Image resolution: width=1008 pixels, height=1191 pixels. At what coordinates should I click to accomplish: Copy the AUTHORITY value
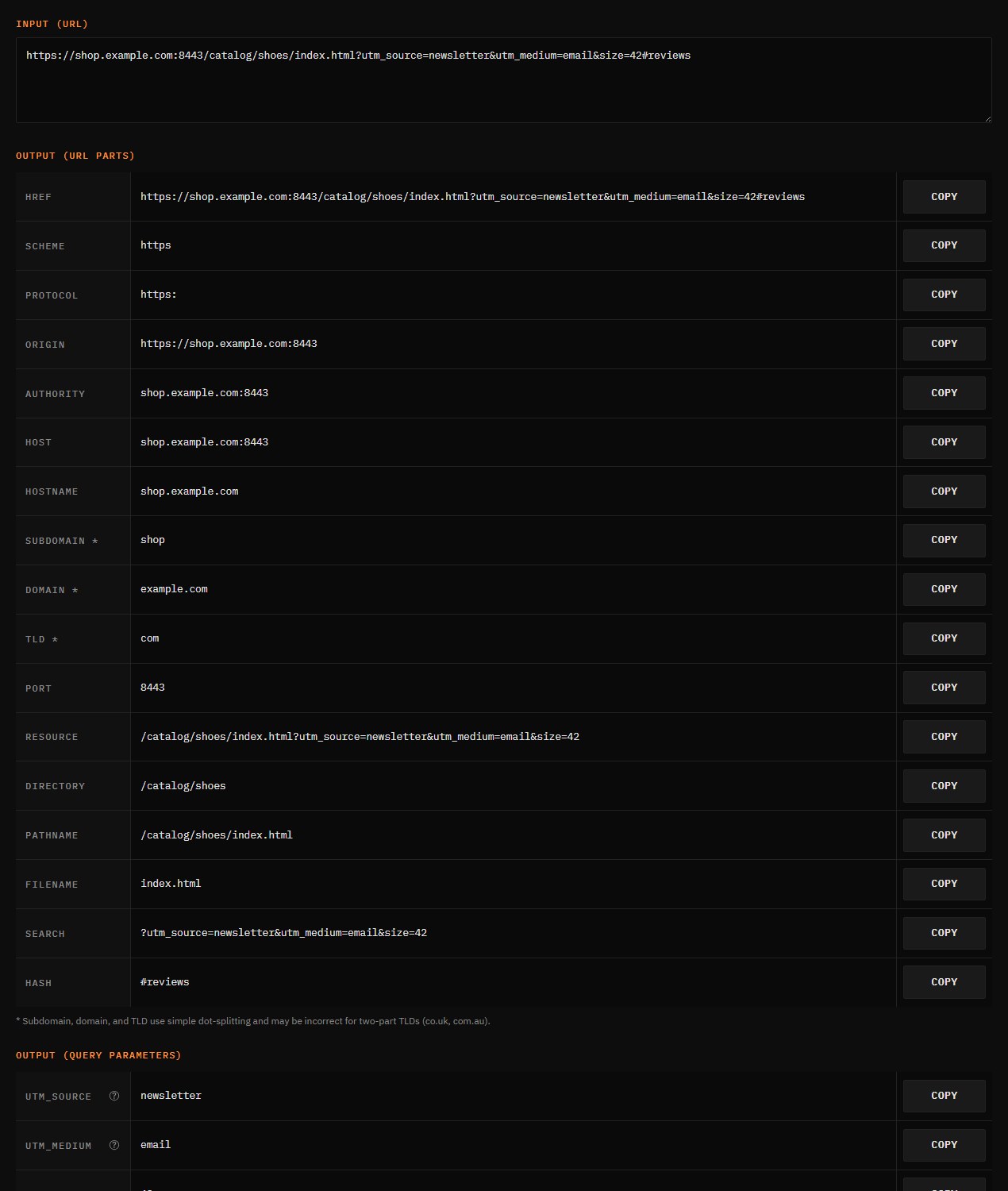(944, 393)
